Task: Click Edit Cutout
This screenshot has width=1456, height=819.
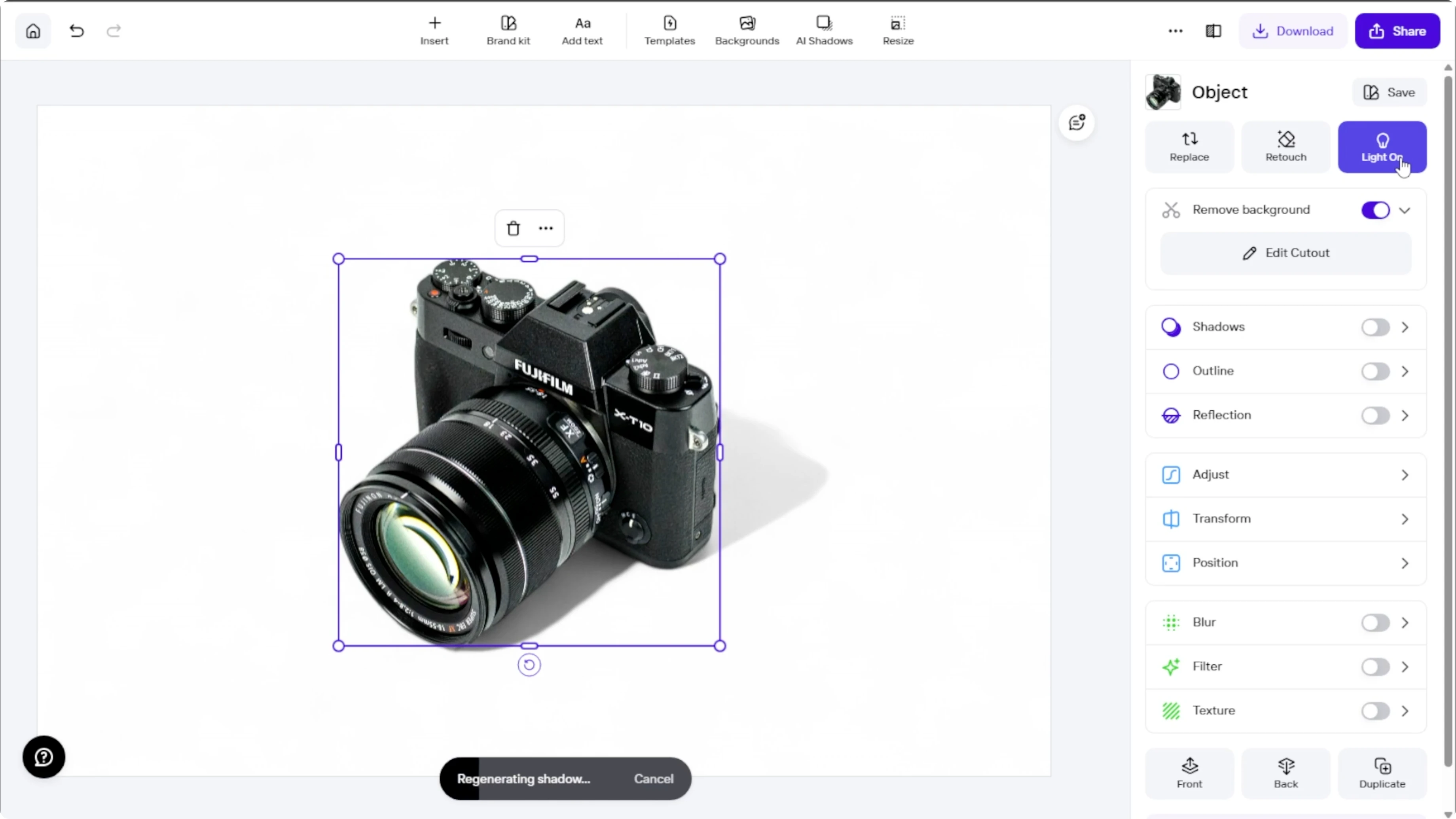Action: (x=1286, y=253)
